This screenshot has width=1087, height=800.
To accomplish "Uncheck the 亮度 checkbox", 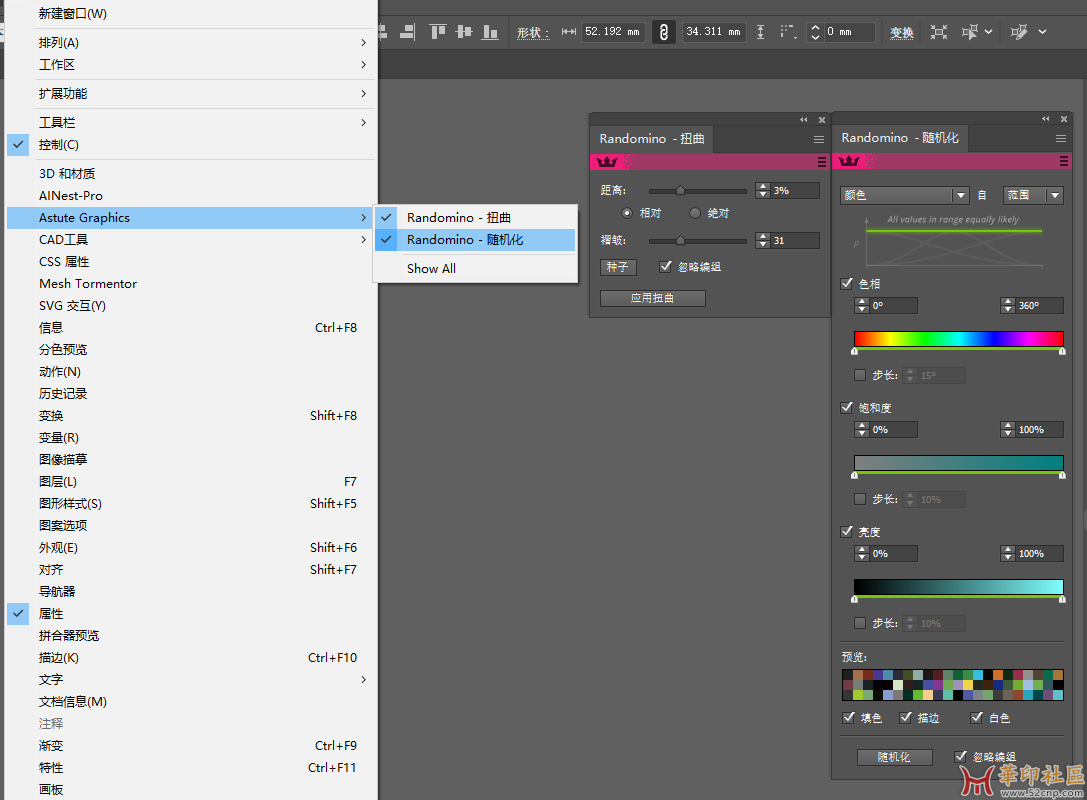I will pyautogui.click(x=846, y=531).
